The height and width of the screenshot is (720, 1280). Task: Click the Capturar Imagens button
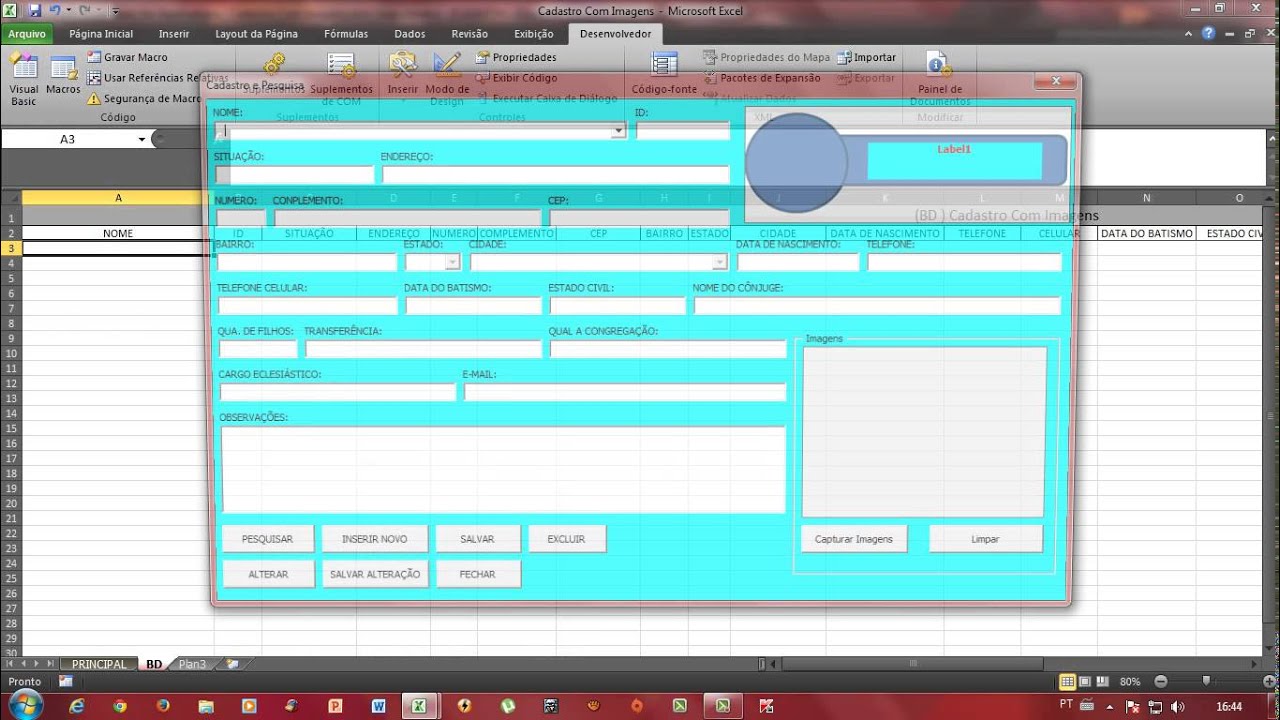click(854, 539)
